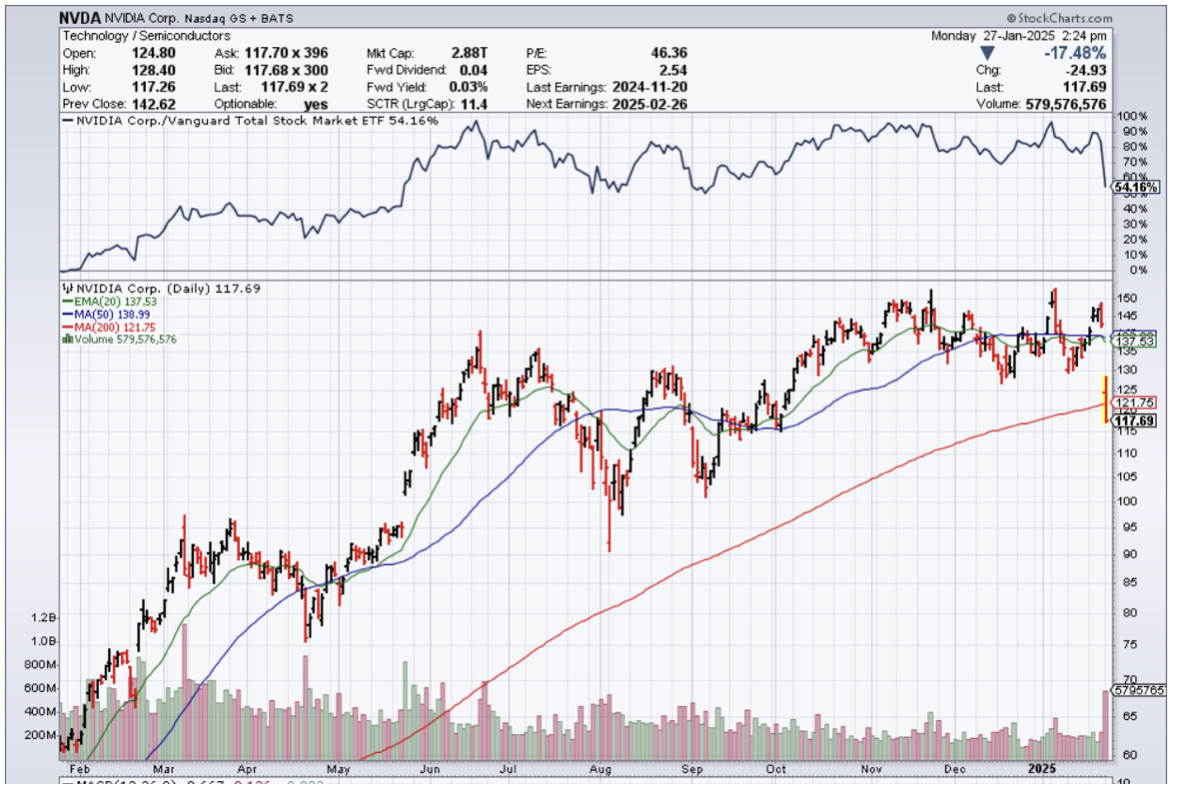This screenshot has width=1178, height=790.
Task: Click the 'EMA(20) 137.53' legend text
Action: pos(115,302)
